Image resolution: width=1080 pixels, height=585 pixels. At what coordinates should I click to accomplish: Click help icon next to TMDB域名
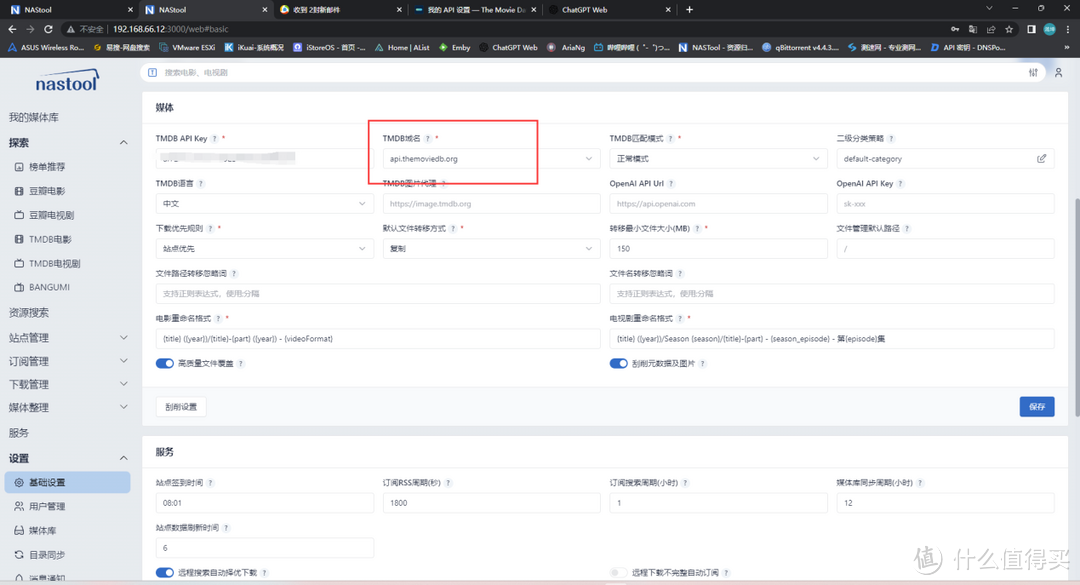point(428,138)
